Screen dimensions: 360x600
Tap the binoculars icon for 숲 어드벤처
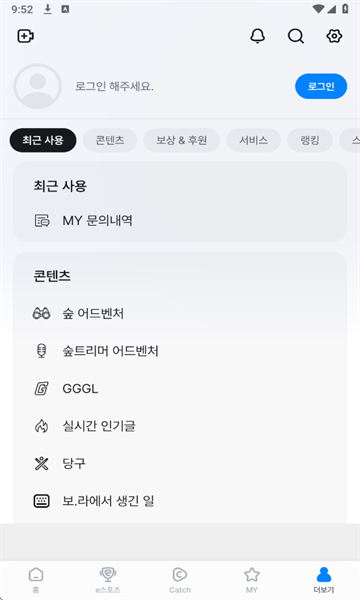[41, 314]
